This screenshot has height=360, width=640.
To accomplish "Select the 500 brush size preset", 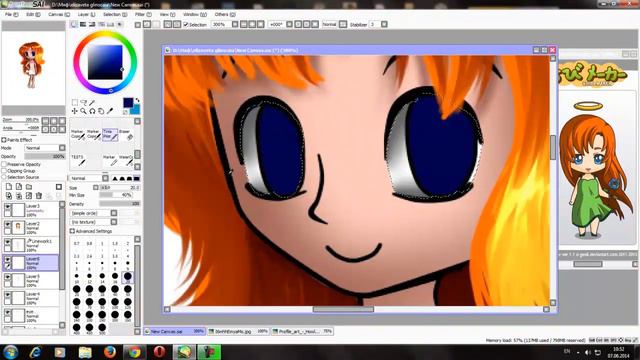I will coord(102,328).
